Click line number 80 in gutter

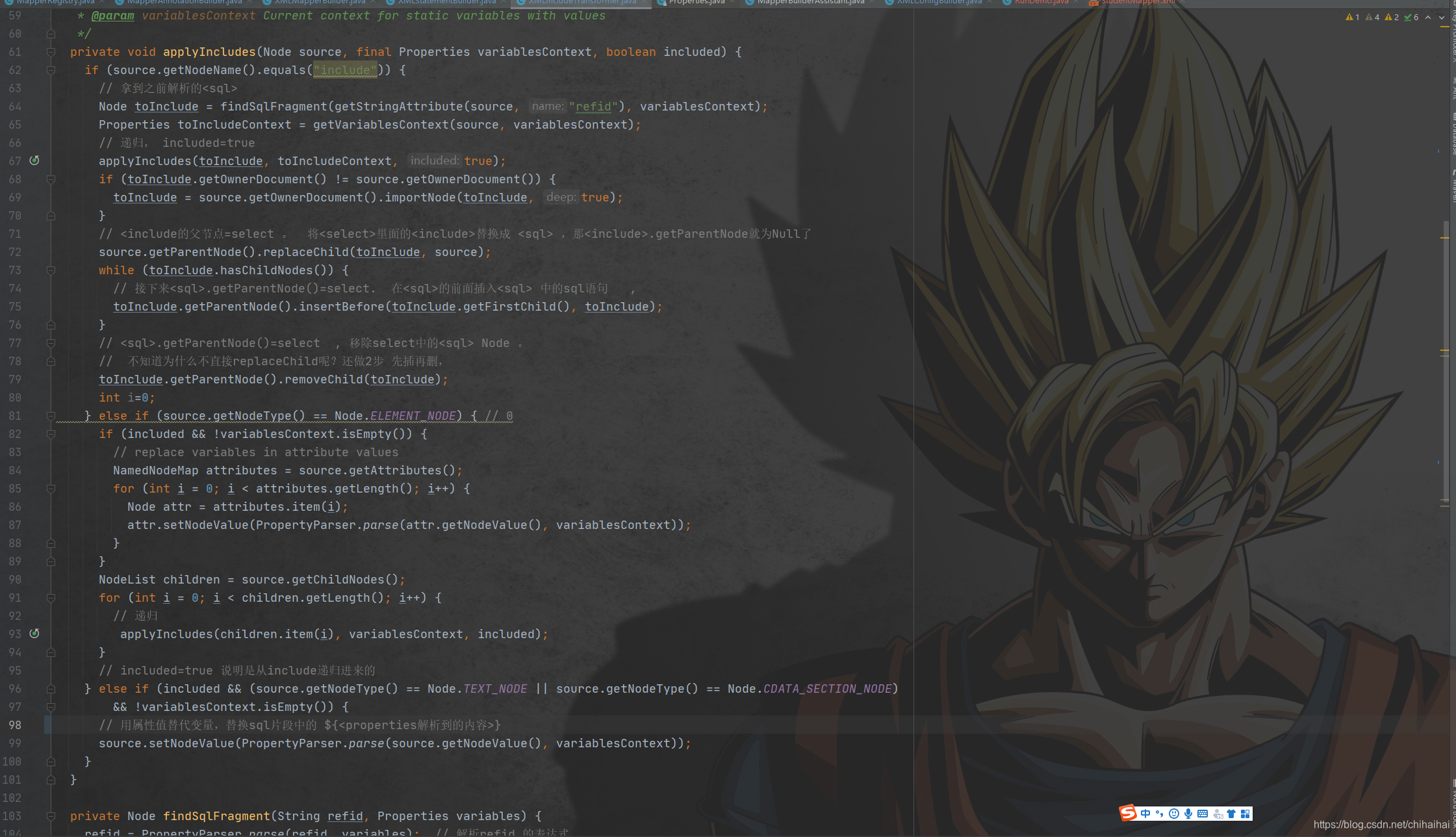14,398
